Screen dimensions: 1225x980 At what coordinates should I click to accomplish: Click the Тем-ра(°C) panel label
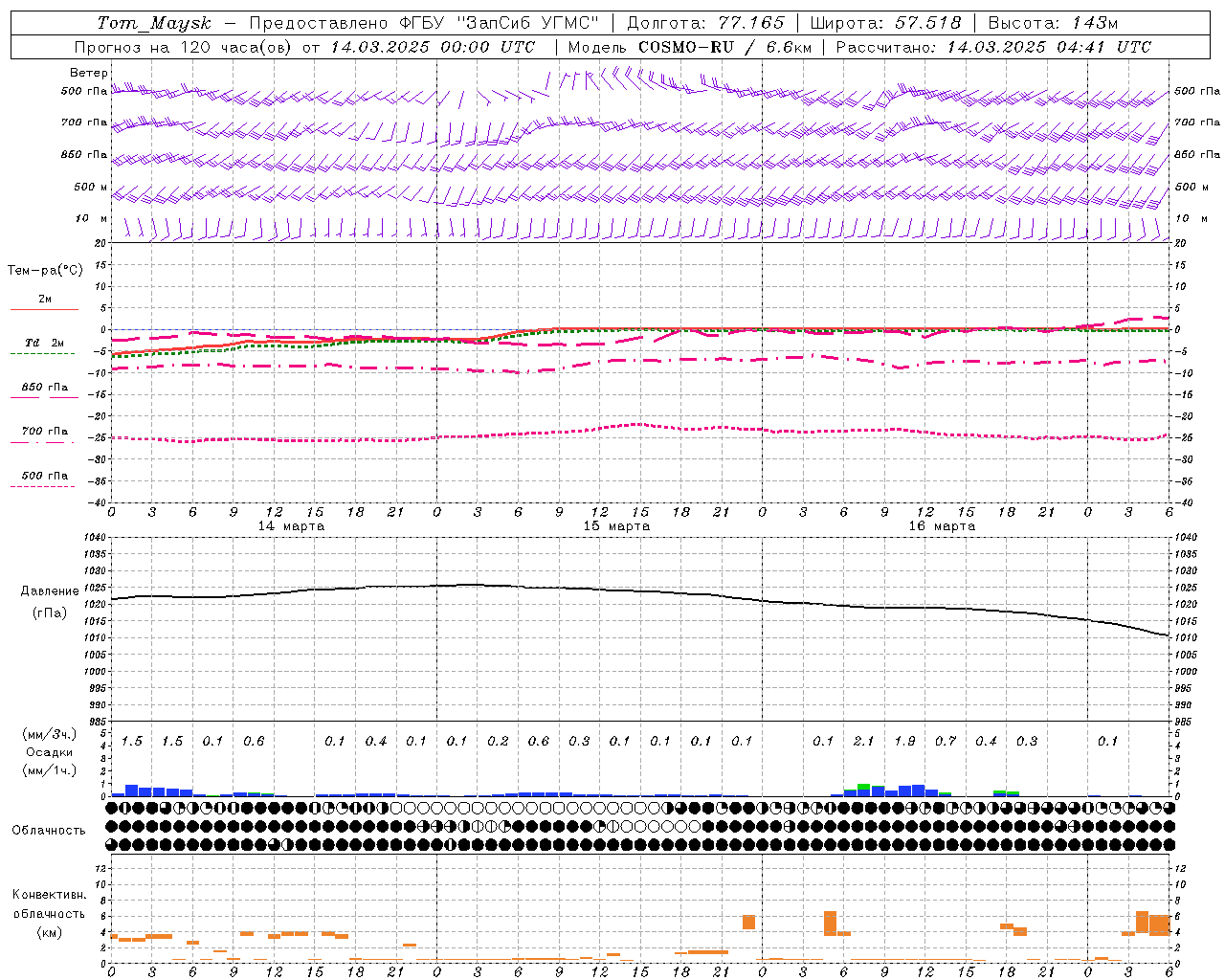45,271
